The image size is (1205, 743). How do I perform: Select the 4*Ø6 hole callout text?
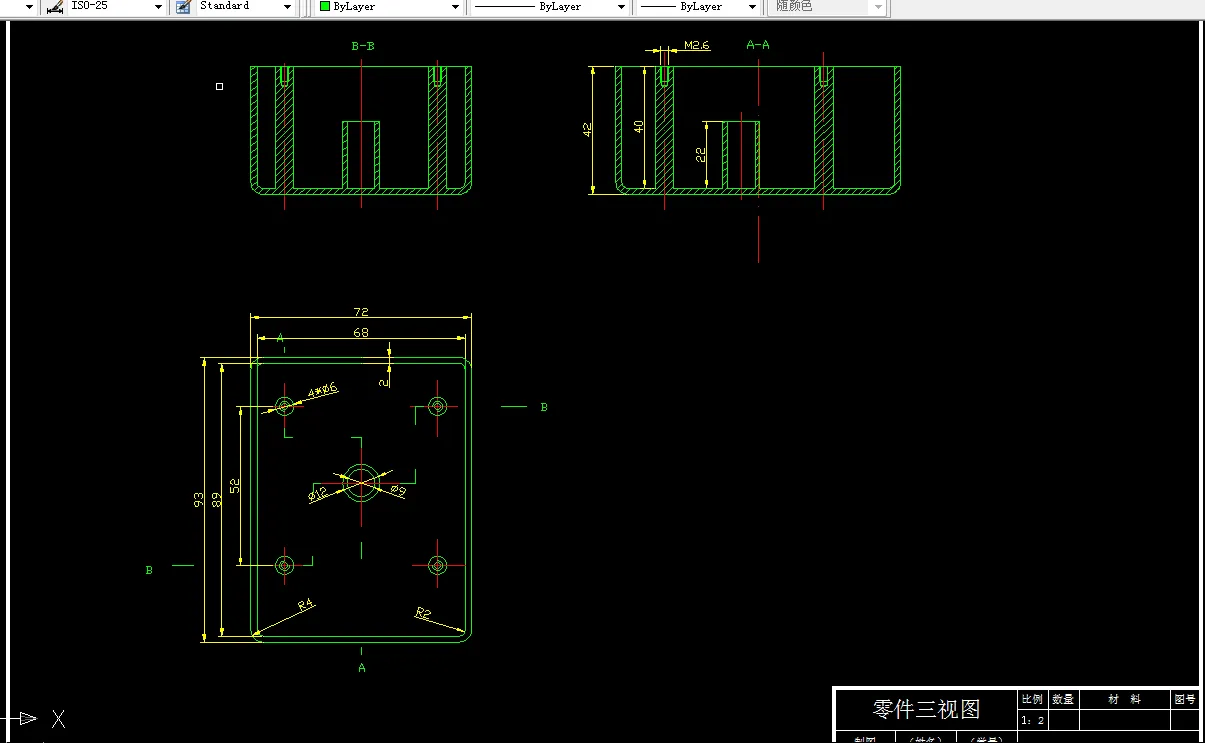point(322,390)
